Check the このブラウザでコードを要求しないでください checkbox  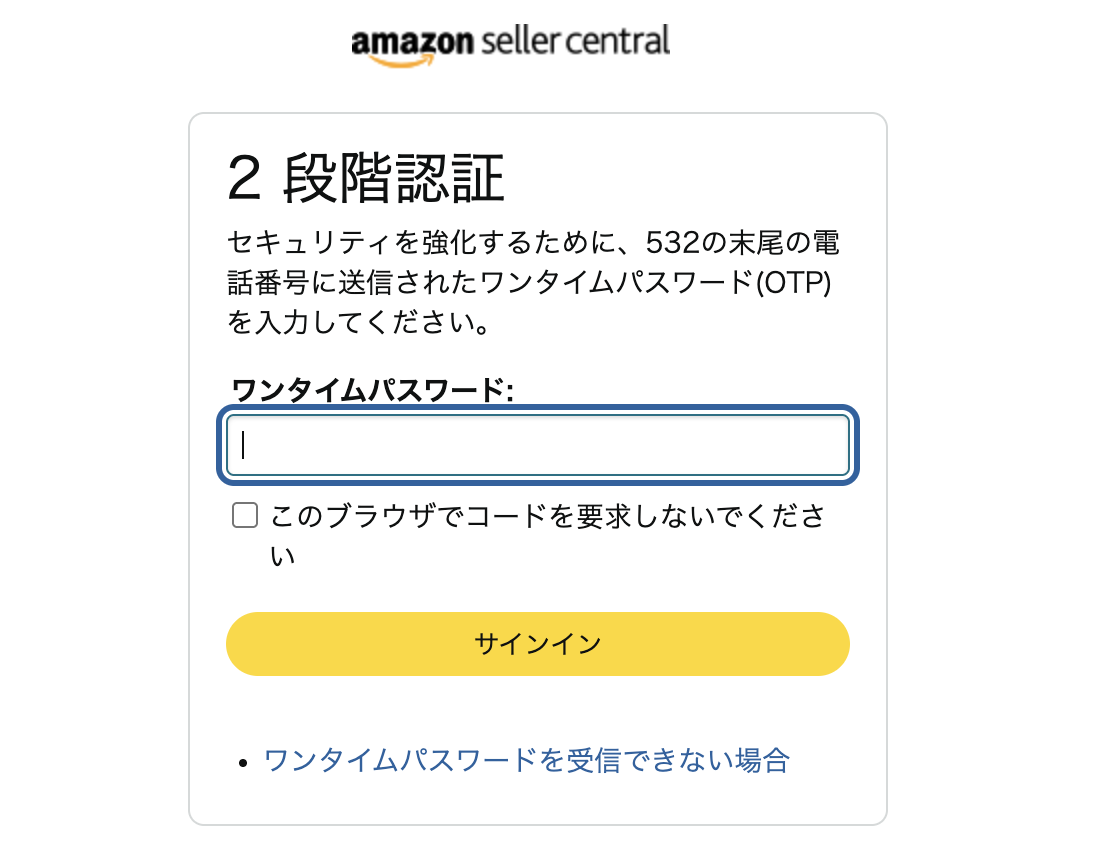pos(245,515)
